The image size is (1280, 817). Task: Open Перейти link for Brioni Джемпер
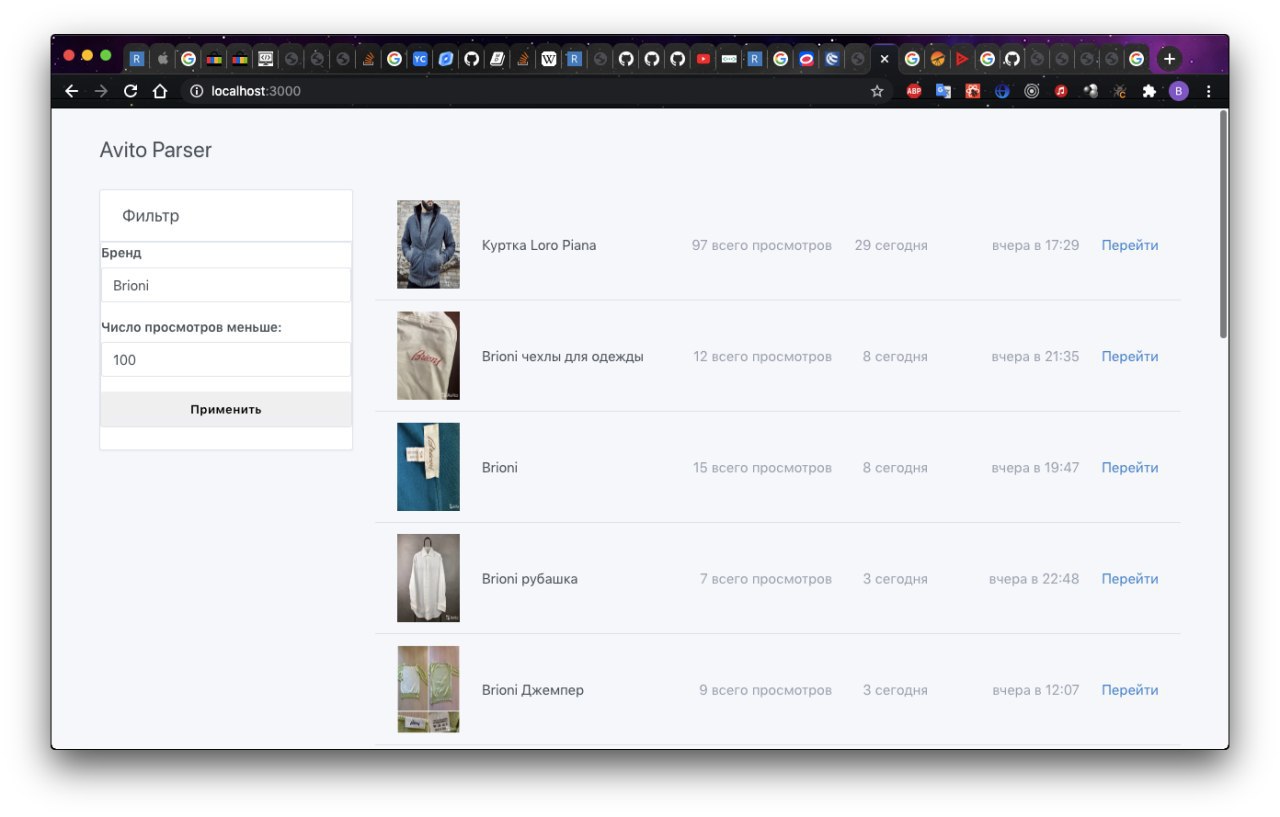click(1130, 690)
